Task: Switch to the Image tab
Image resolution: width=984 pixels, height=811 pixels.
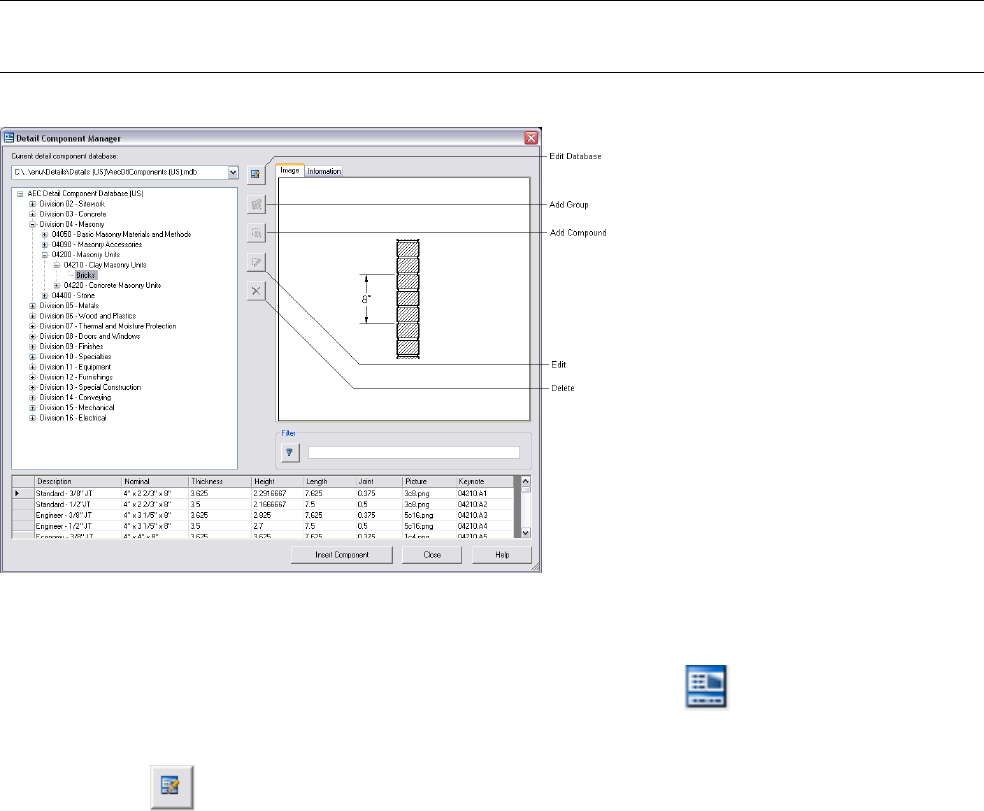Action: pos(290,171)
